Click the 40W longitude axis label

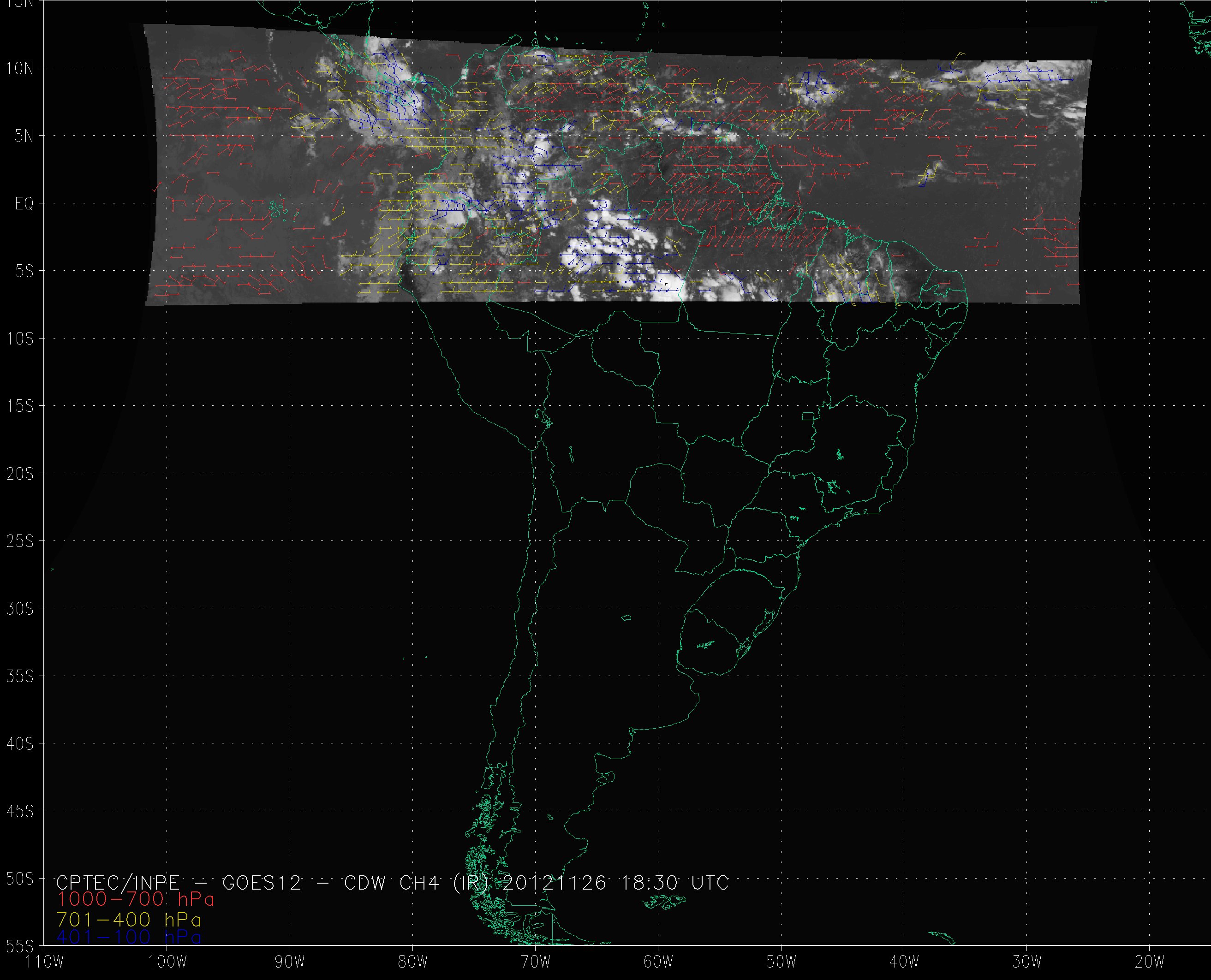point(904,962)
